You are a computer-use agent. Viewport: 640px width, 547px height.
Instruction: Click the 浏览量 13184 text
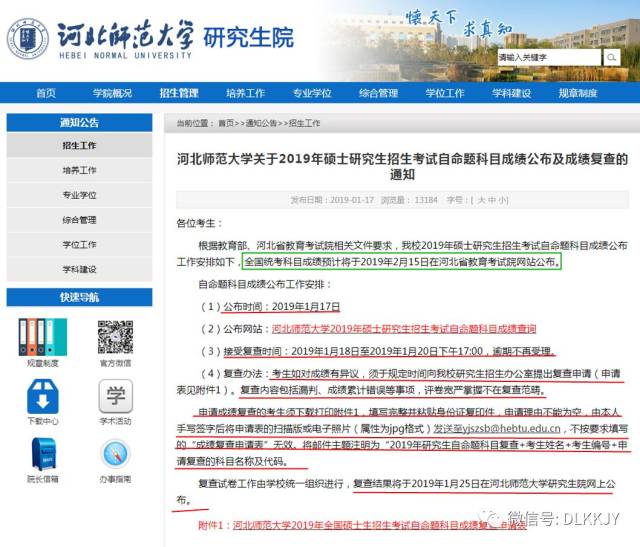pos(409,200)
